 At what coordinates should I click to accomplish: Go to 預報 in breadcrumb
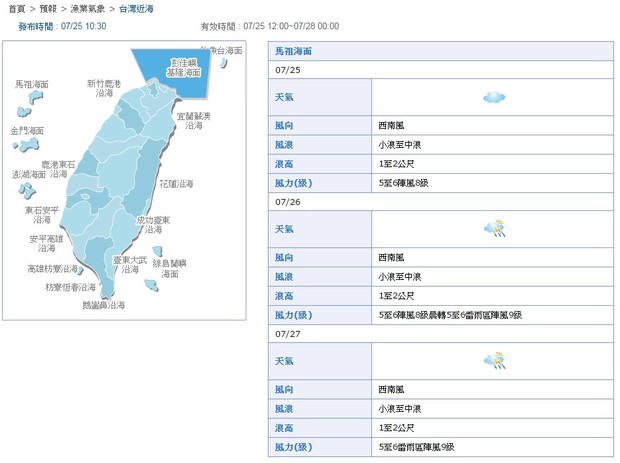tap(51, 8)
